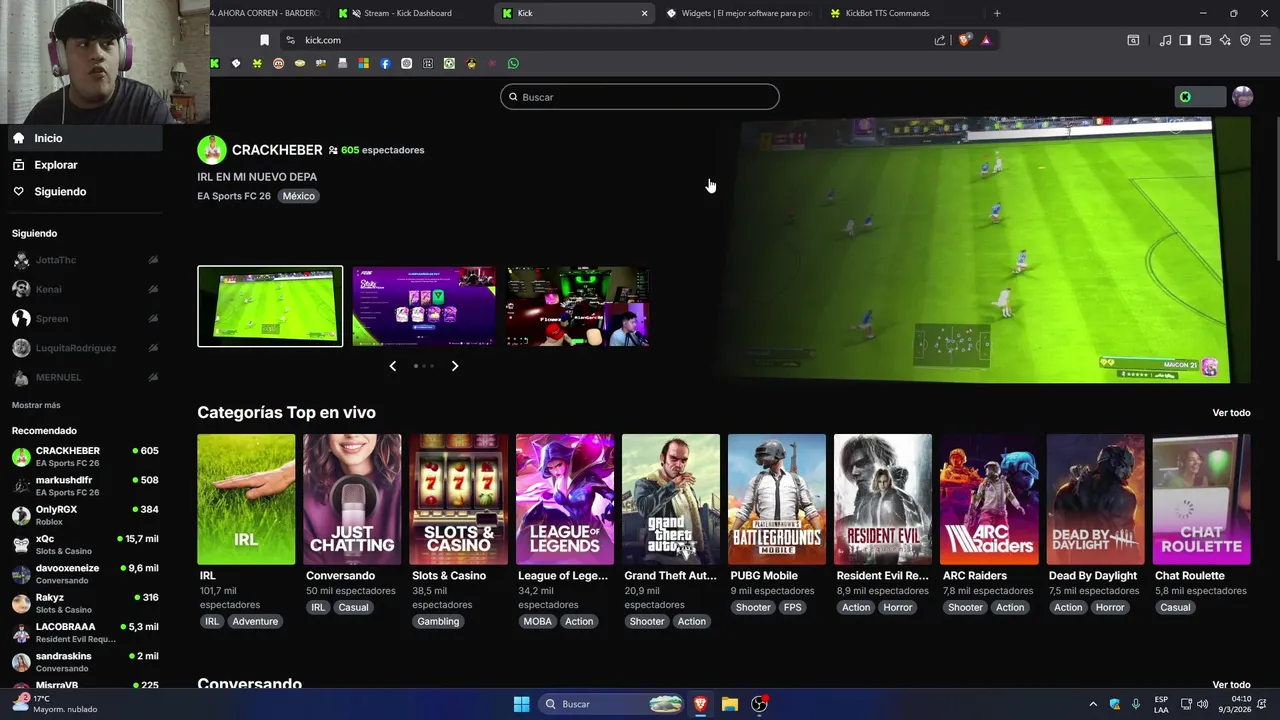Screen dimensions: 1280x720
Task: Expand followed list with Mostrar más
Action: pos(36,405)
